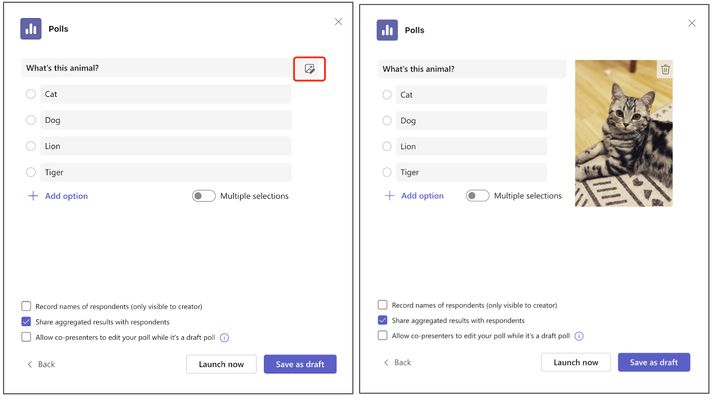Close the right Polls dialog
Image resolution: width=717 pixels, height=400 pixels.
point(692,23)
